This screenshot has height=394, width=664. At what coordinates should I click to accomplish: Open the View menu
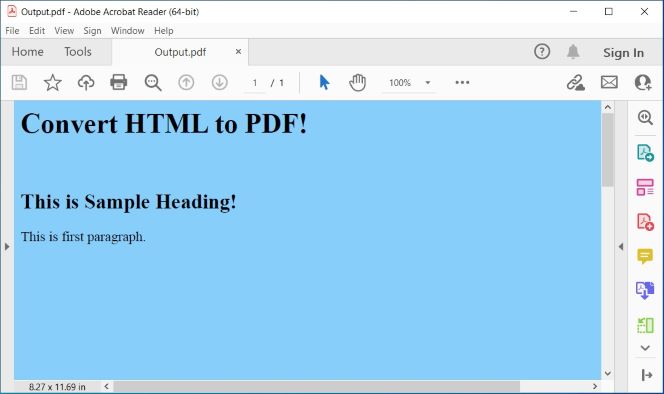pos(64,31)
